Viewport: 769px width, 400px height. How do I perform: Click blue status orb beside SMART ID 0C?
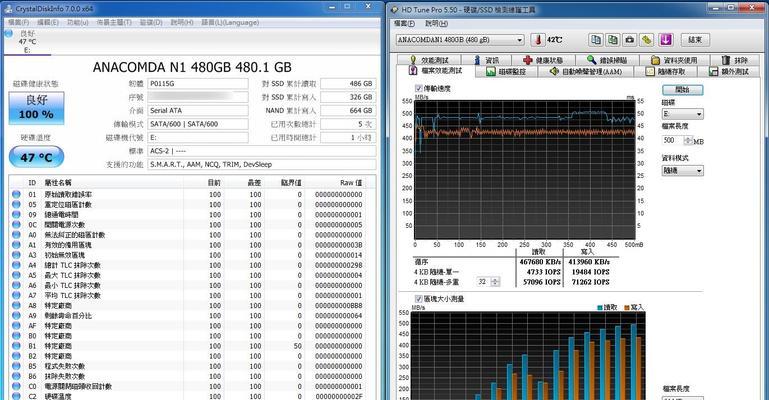pyautogui.click(x=16, y=225)
